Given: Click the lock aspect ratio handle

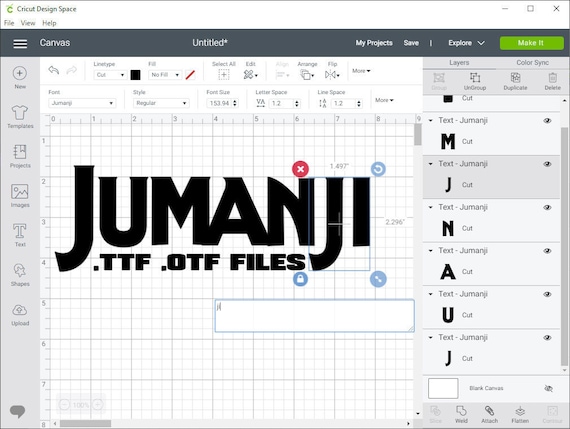Looking at the screenshot, I should (x=300, y=279).
